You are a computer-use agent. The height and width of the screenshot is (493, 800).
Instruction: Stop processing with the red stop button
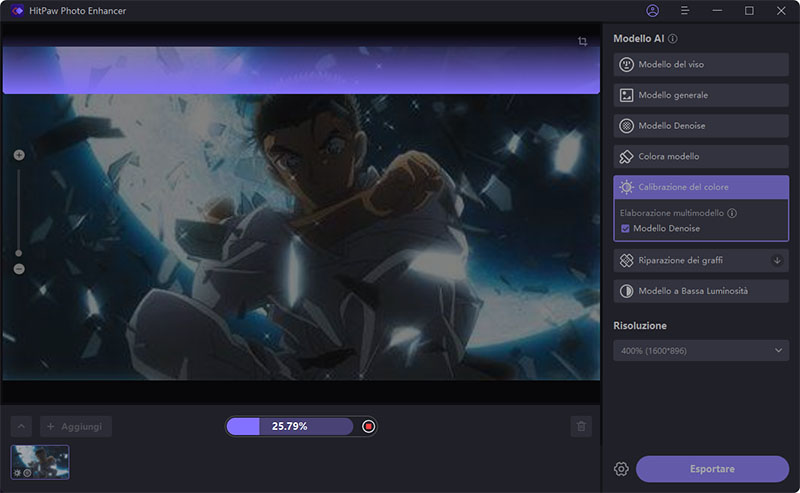368,427
